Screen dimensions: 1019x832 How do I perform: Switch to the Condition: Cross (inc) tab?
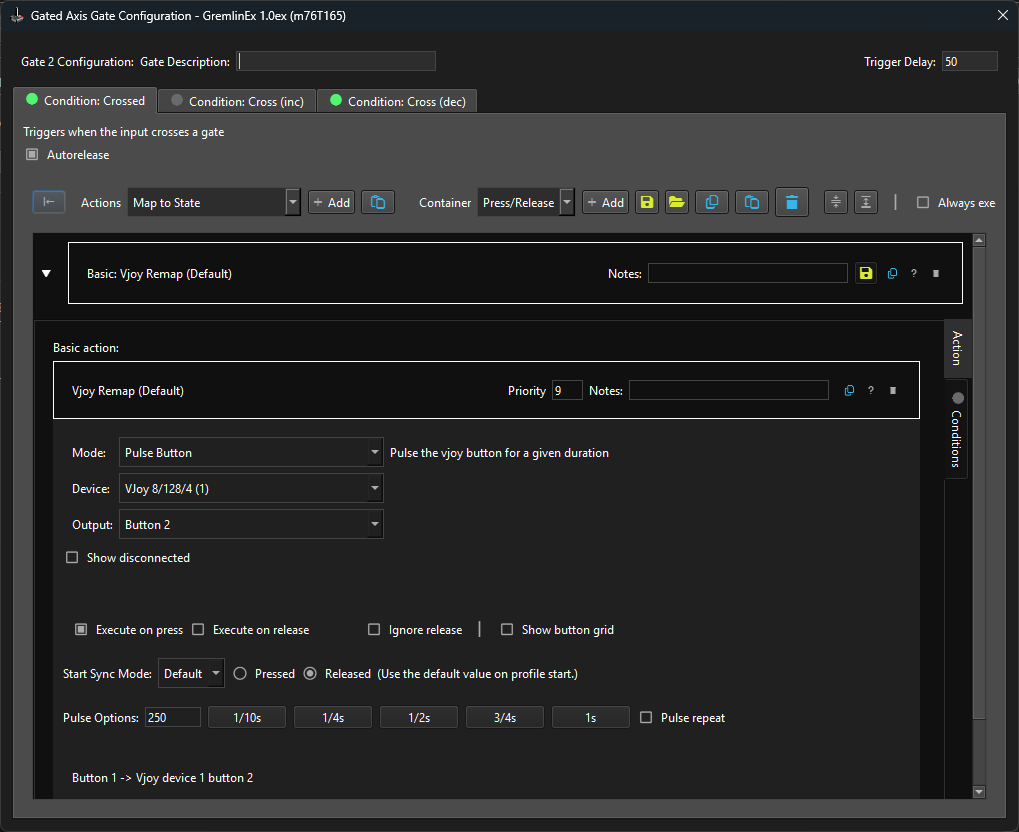coord(237,101)
